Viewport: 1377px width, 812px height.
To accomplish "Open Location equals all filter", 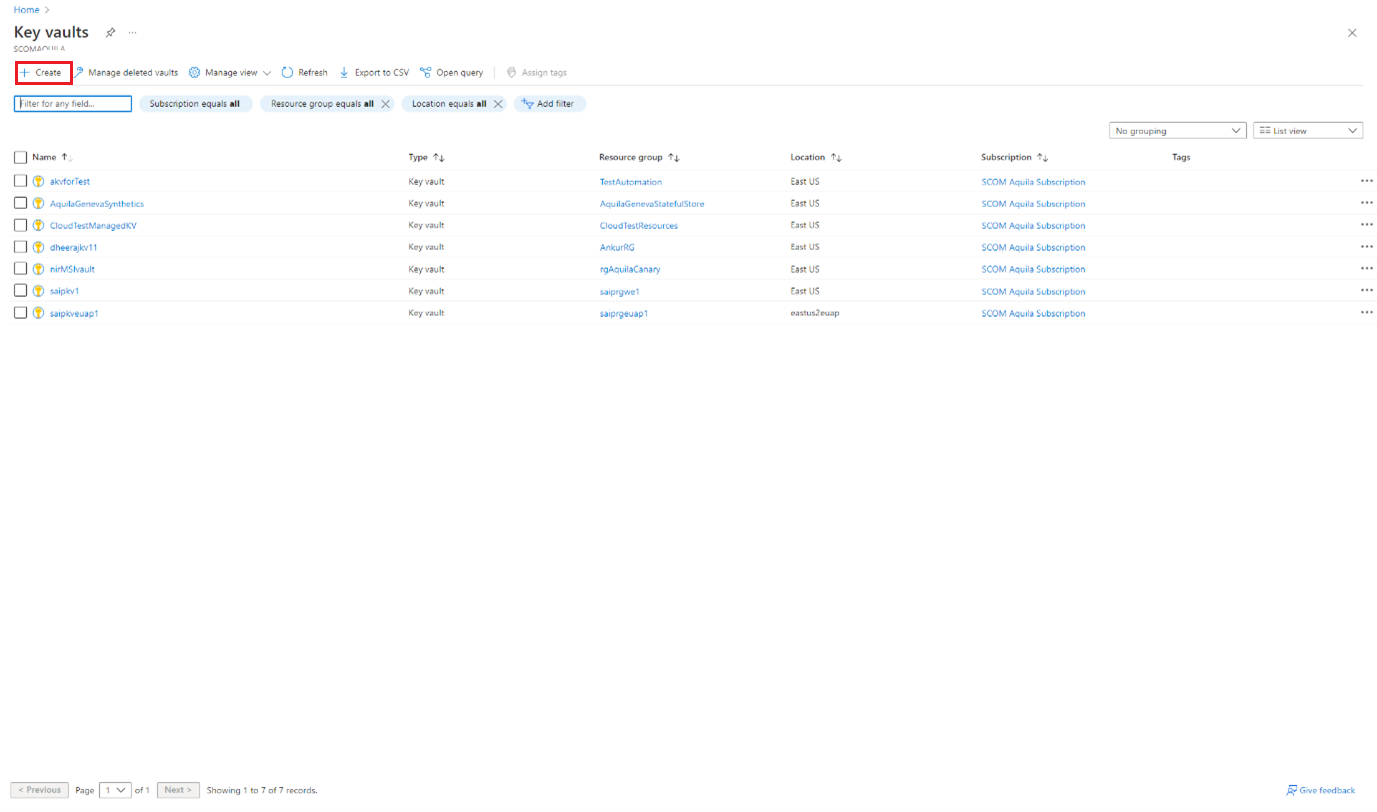I will 449,104.
